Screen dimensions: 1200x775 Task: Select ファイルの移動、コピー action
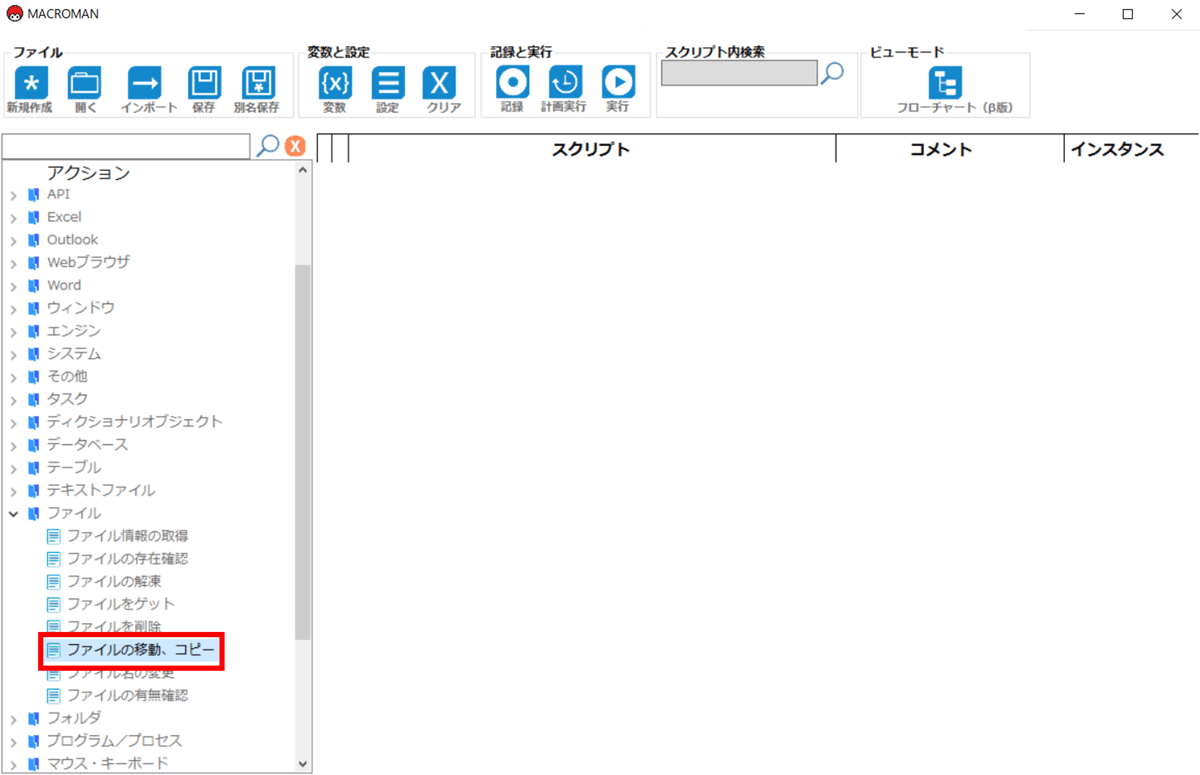pyautogui.click(x=141, y=650)
